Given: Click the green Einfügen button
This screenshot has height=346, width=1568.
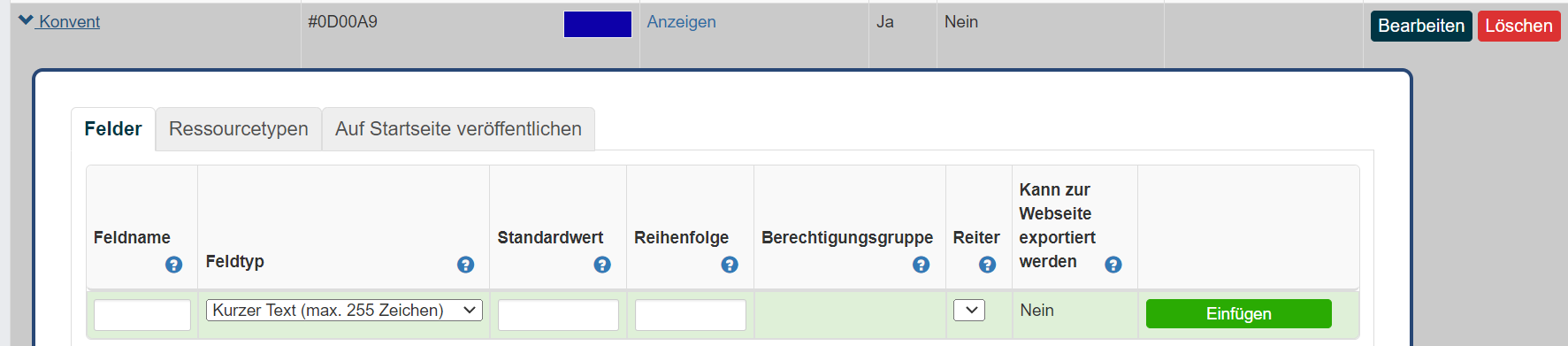Looking at the screenshot, I should pyautogui.click(x=1238, y=313).
